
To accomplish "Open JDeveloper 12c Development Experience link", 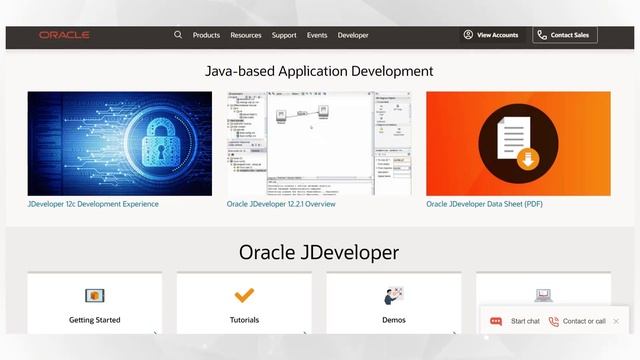I will pyautogui.click(x=93, y=204).
